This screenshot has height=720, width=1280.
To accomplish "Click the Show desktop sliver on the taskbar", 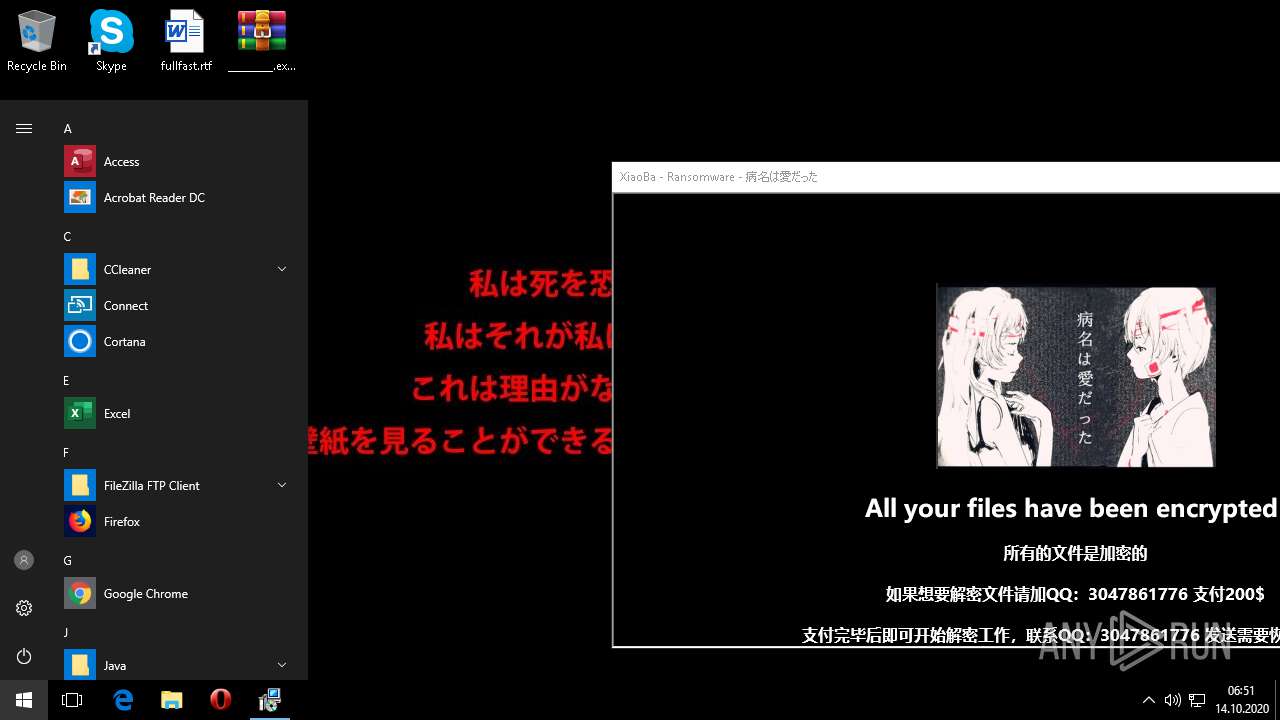I will pos(1277,700).
